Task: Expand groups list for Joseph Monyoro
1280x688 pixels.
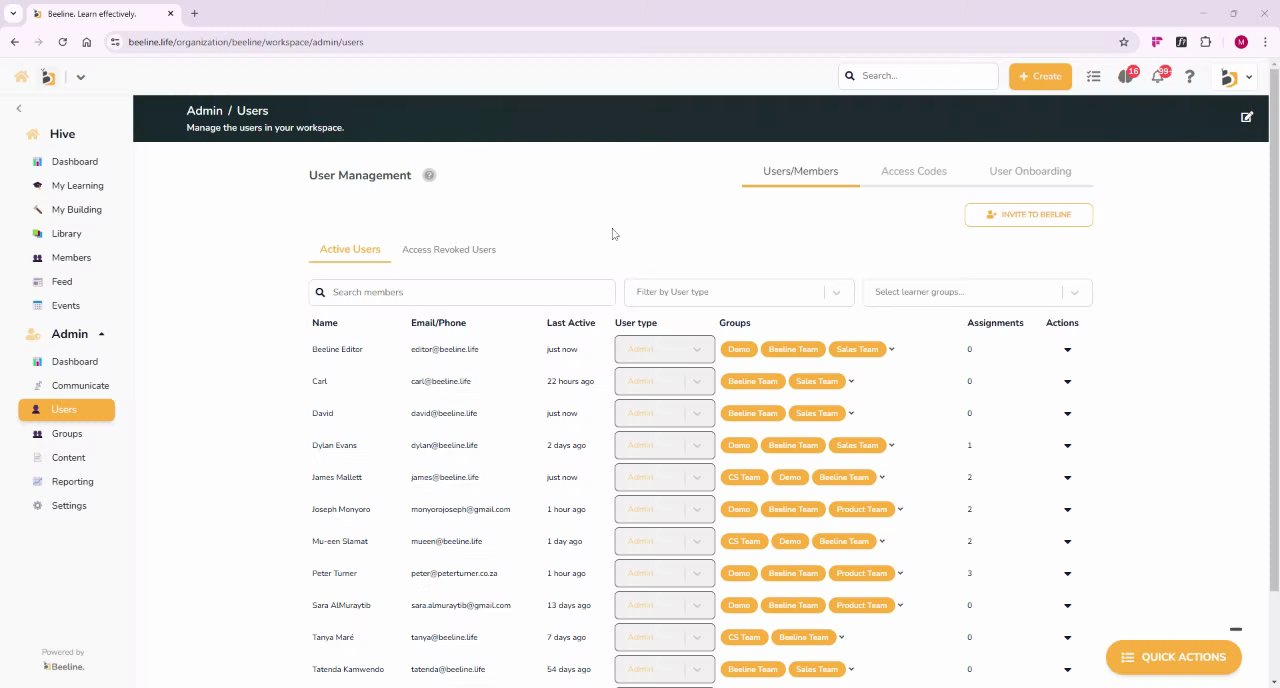Action: (x=900, y=510)
